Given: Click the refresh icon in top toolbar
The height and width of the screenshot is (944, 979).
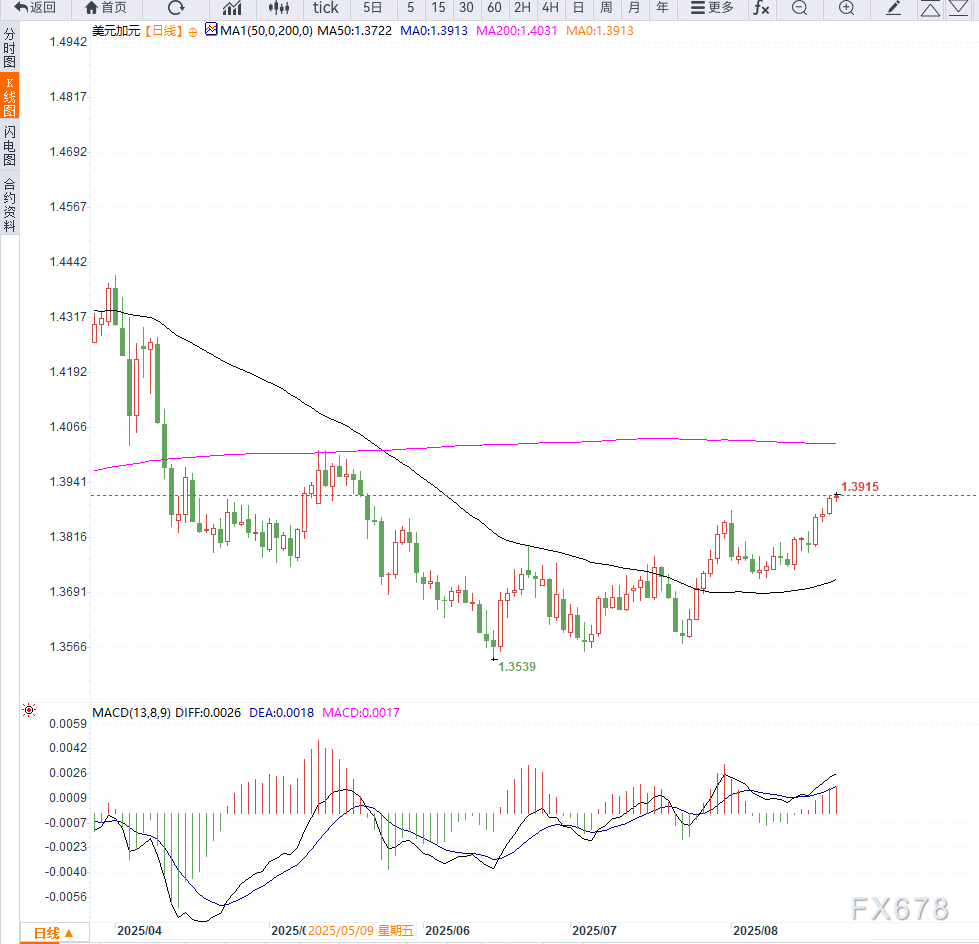Looking at the screenshot, I should [176, 8].
